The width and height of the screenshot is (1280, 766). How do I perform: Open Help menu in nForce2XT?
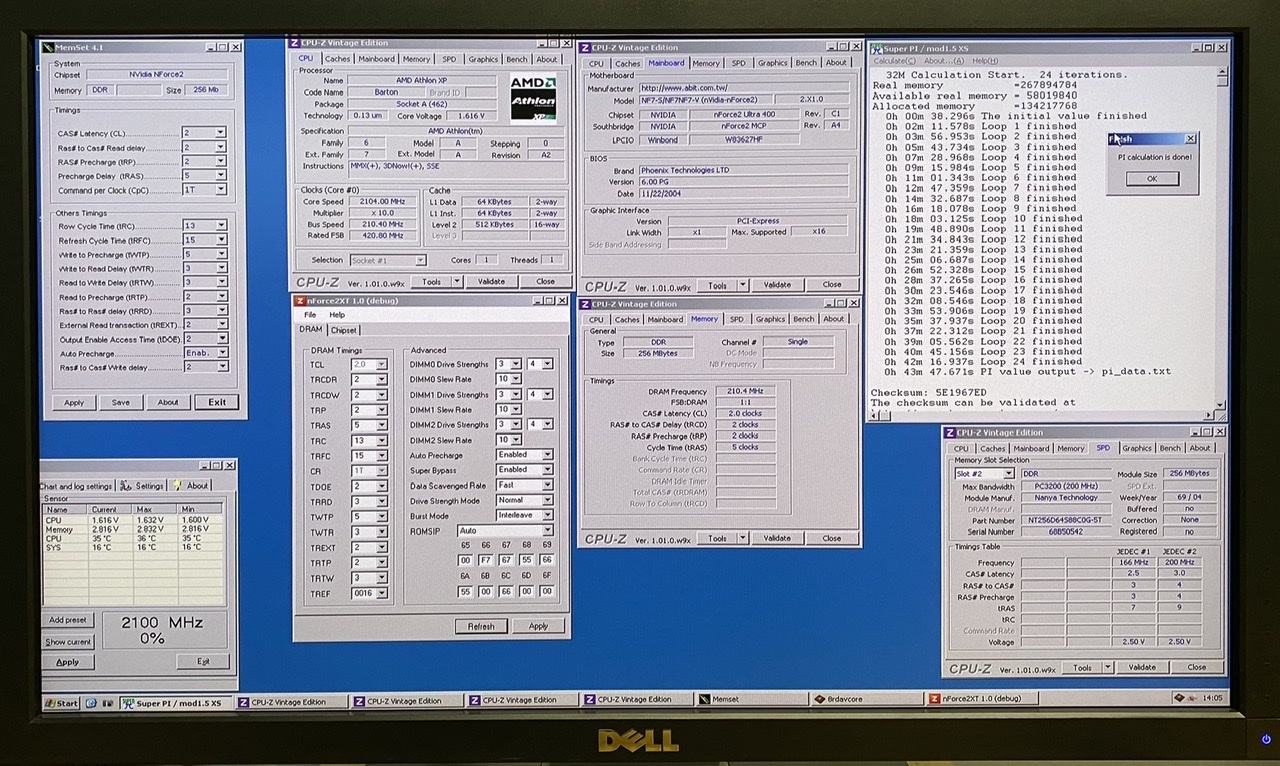point(337,315)
